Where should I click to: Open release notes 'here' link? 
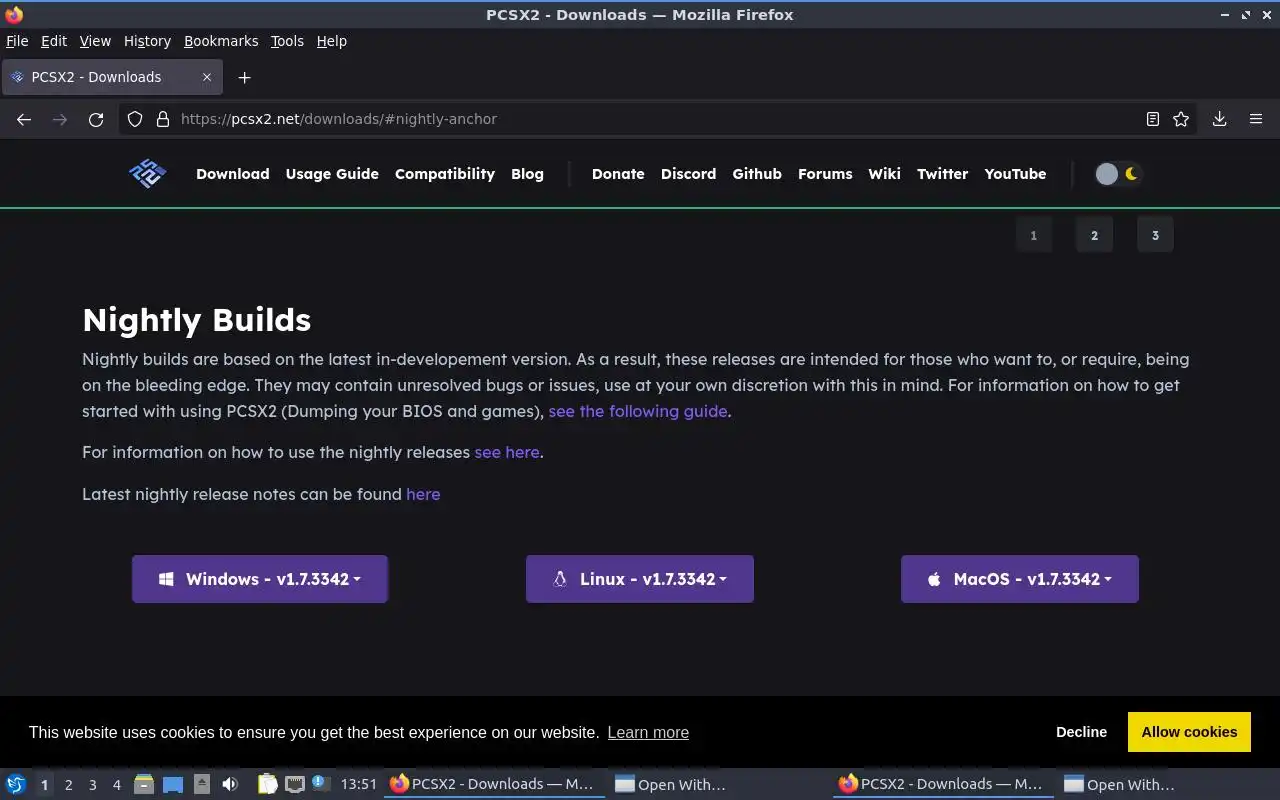pos(423,494)
